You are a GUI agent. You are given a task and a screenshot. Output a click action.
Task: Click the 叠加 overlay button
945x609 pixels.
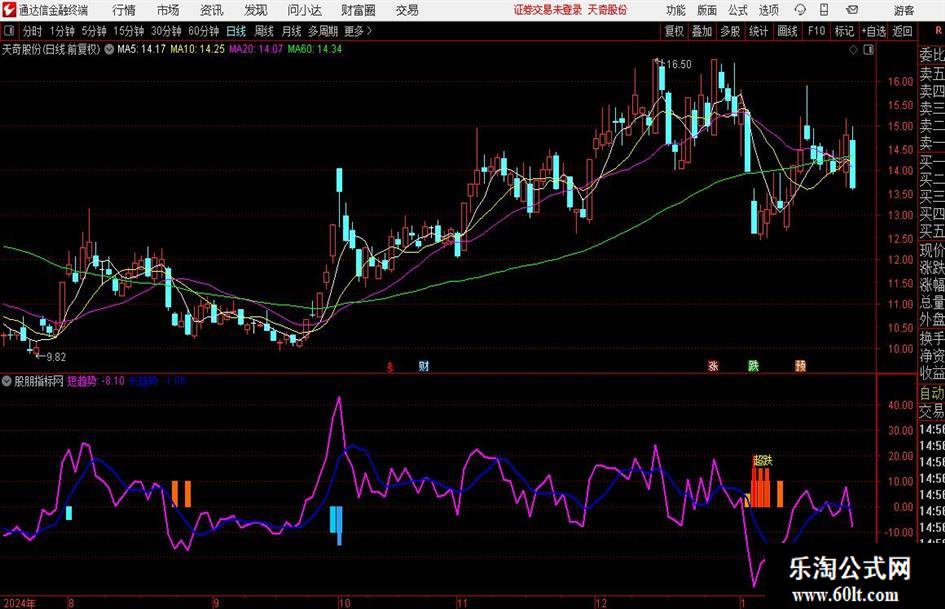702,31
